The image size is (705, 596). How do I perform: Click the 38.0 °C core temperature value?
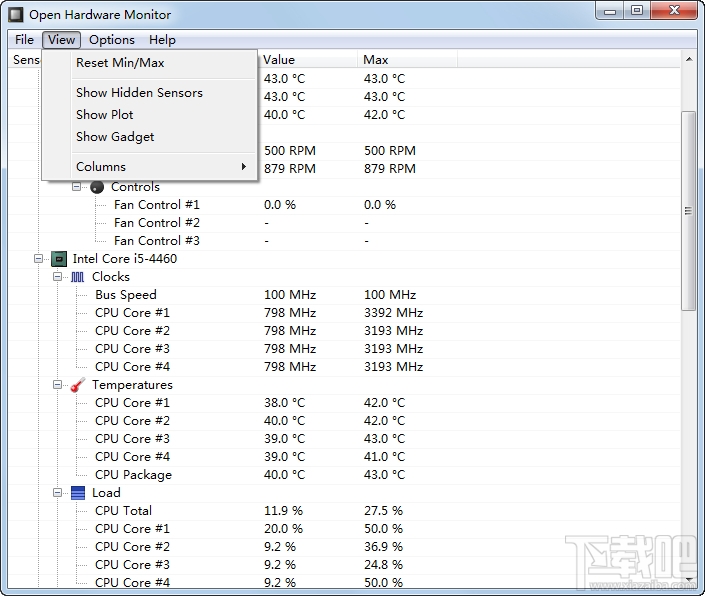tap(285, 403)
